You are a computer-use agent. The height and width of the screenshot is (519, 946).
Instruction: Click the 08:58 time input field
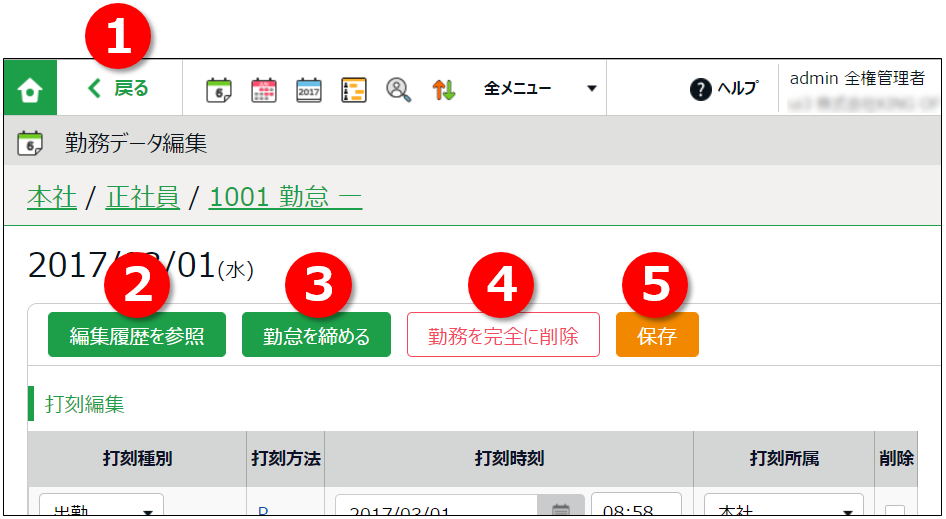point(636,510)
